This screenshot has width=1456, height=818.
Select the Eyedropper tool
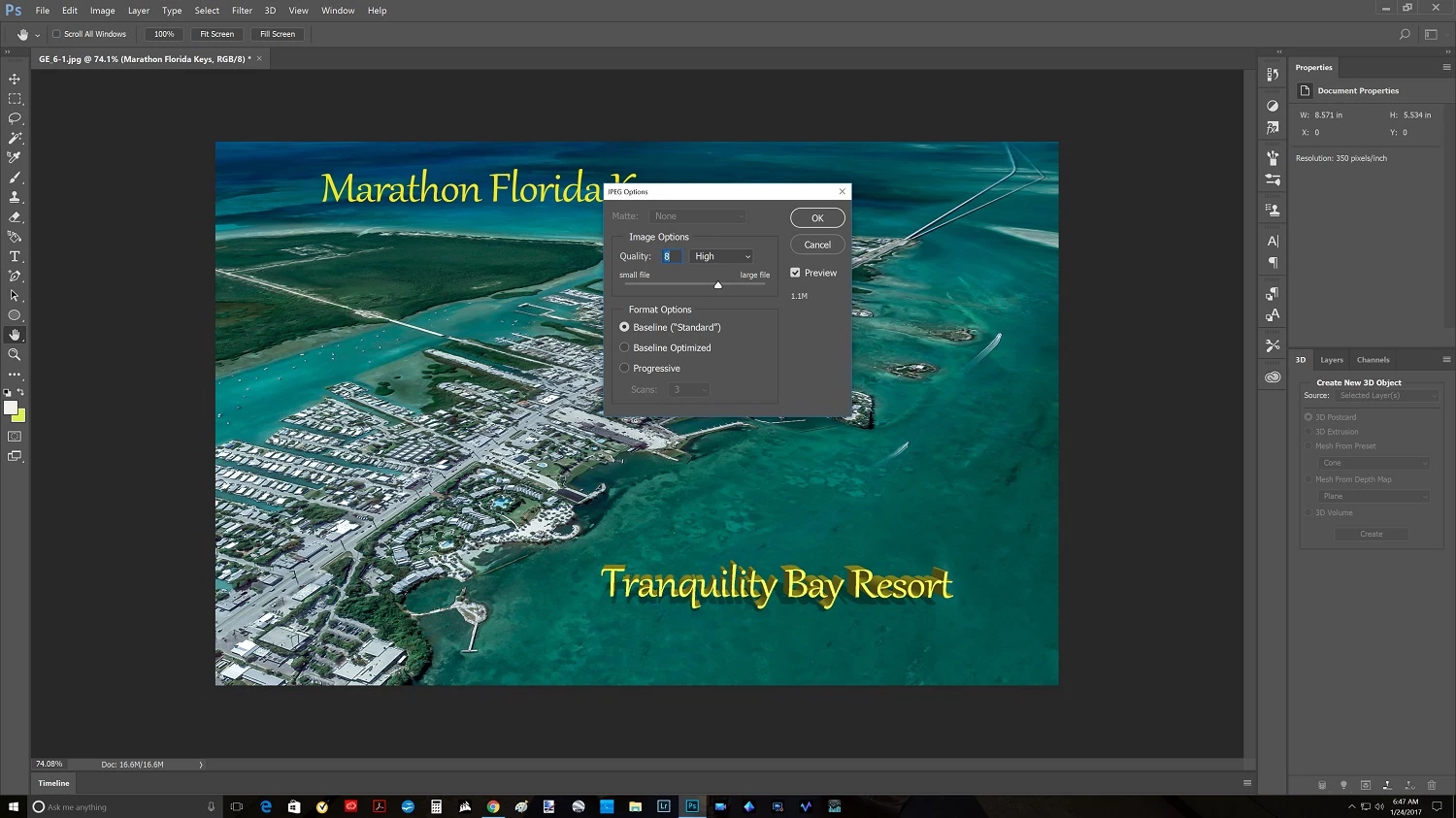(x=15, y=157)
